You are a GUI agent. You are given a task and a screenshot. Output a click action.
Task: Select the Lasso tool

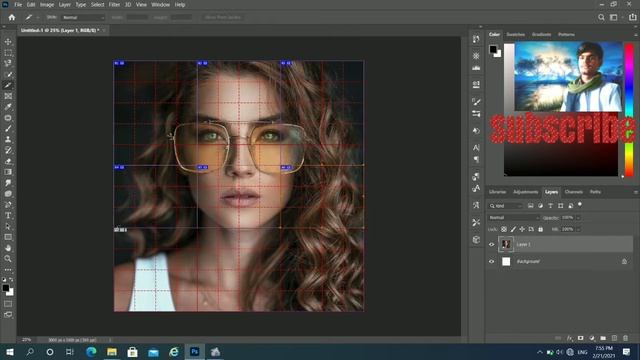pos(8,63)
